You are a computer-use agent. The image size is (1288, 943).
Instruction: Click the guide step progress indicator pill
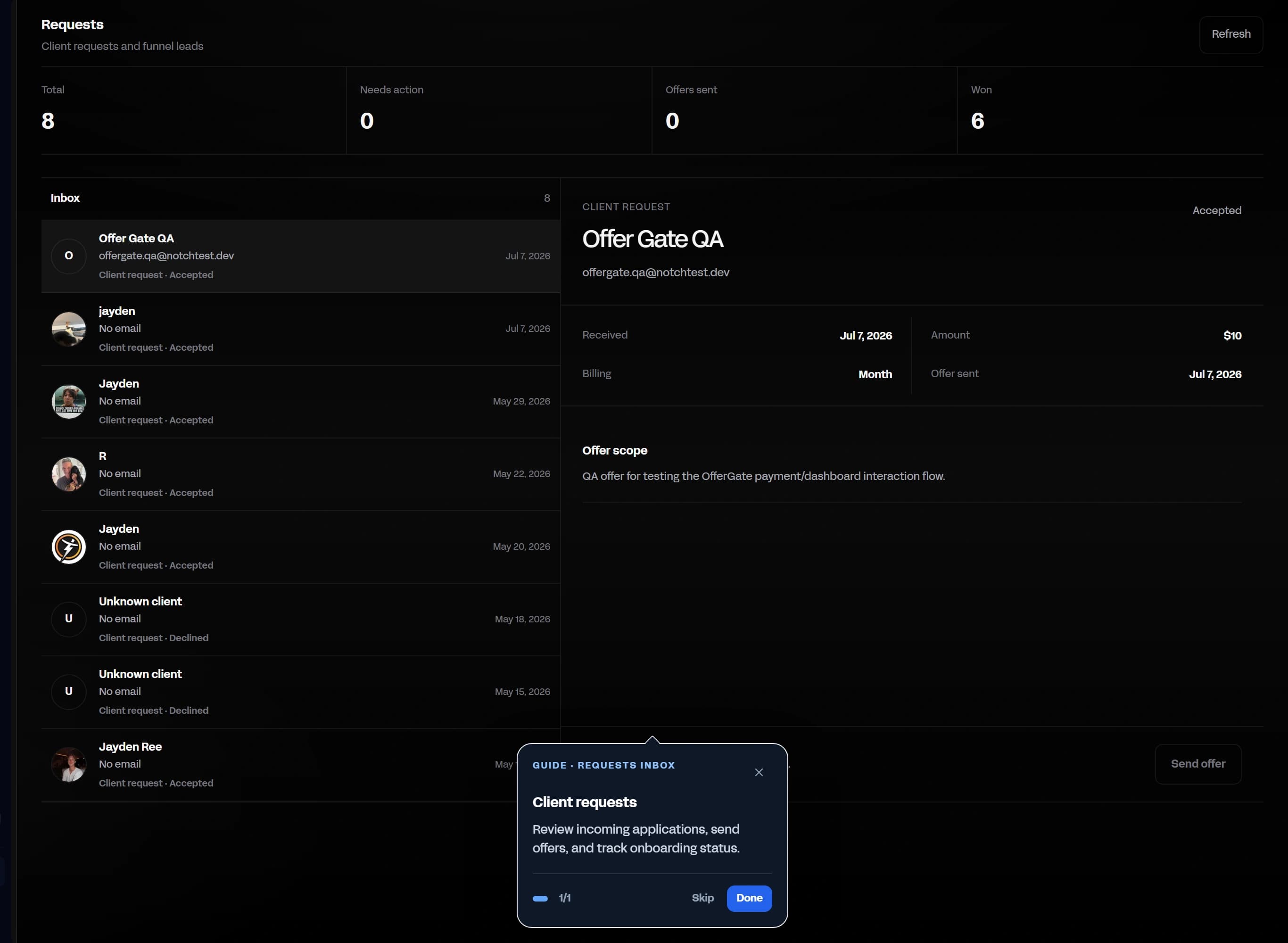[540, 899]
